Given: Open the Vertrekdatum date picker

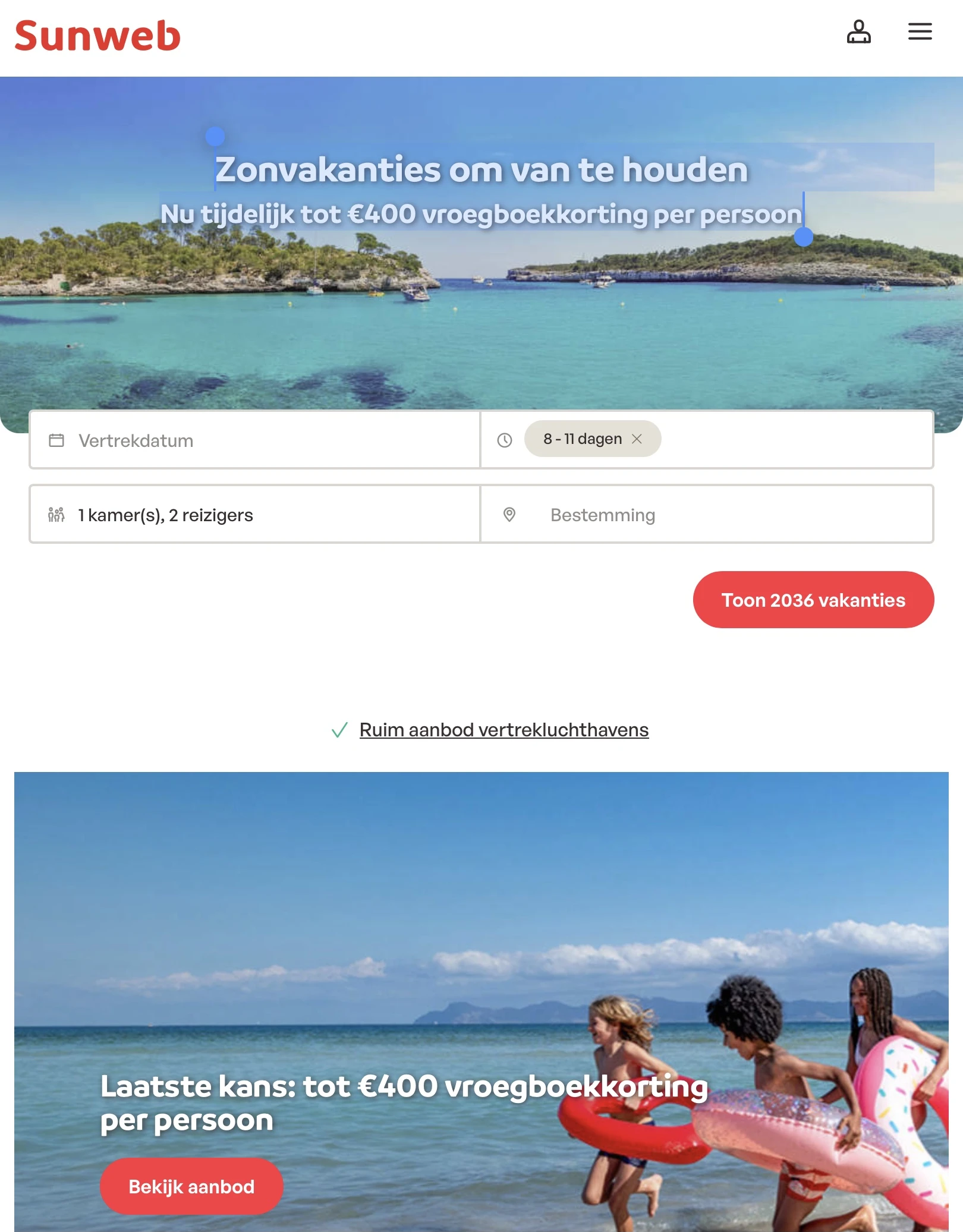Looking at the screenshot, I should point(254,440).
